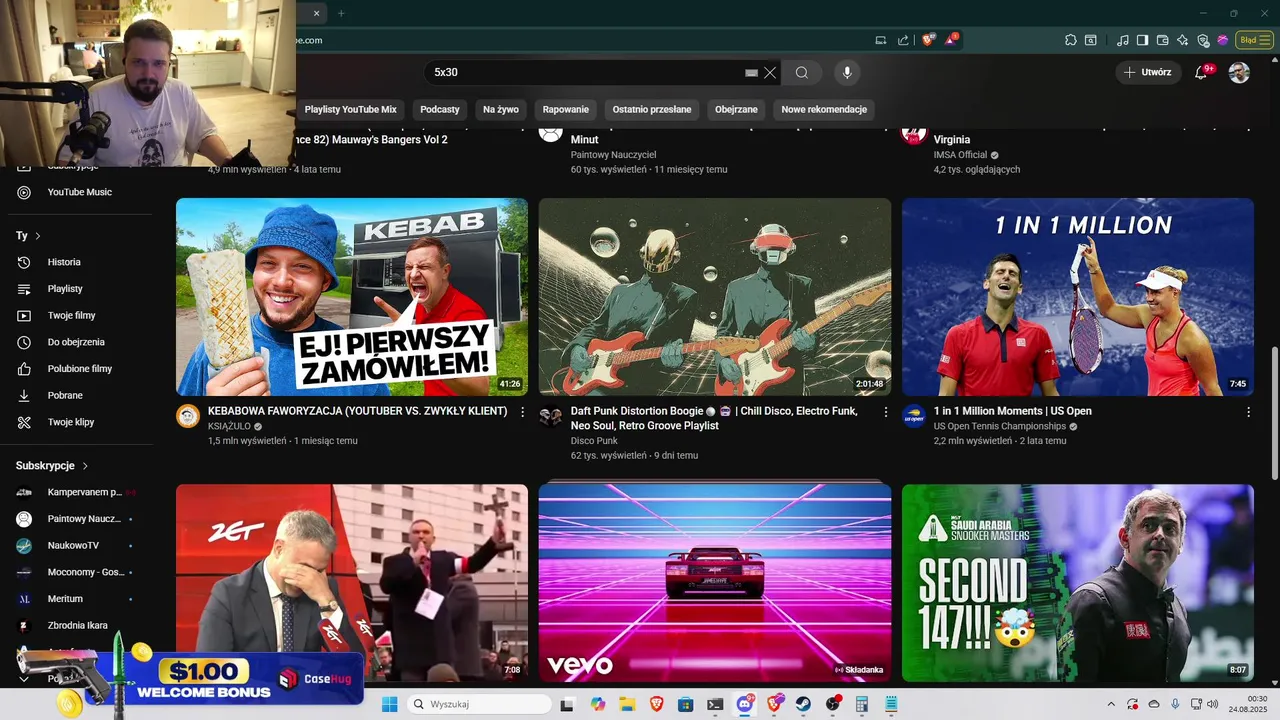
Task: Open the Brave playlist music note icon
Action: (x=1123, y=40)
